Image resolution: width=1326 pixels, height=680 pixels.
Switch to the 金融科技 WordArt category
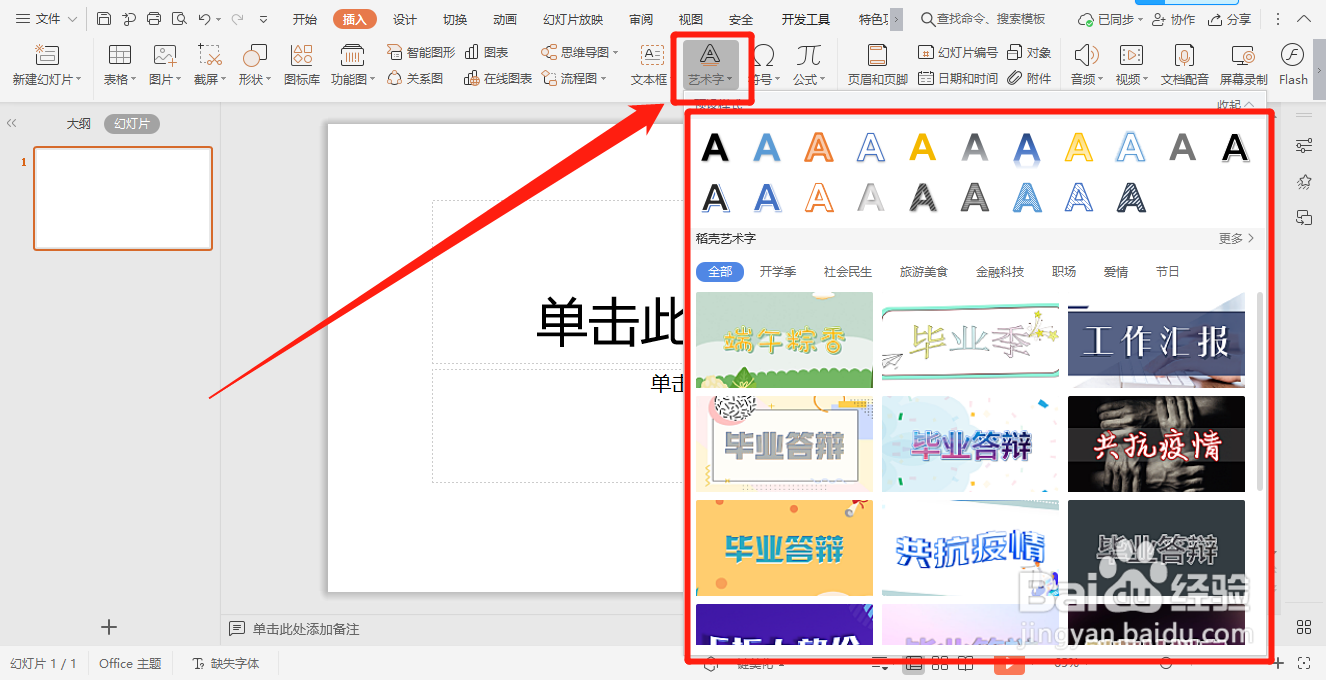[x=999, y=271]
